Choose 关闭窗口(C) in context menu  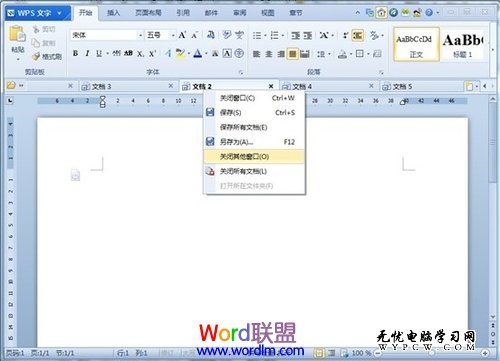coord(255,98)
